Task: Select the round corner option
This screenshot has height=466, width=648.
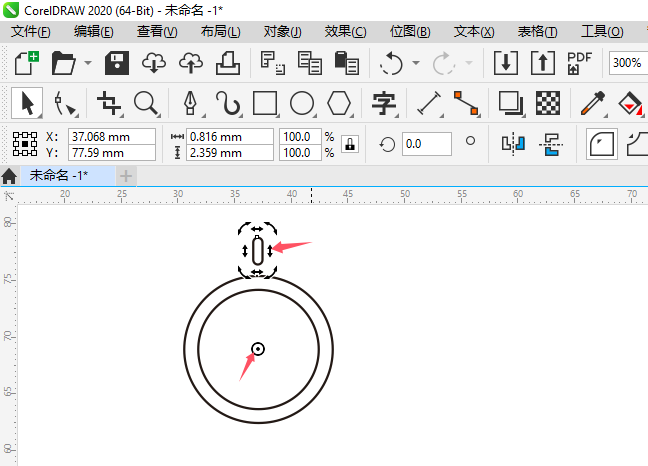Action: [x=602, y=144]
